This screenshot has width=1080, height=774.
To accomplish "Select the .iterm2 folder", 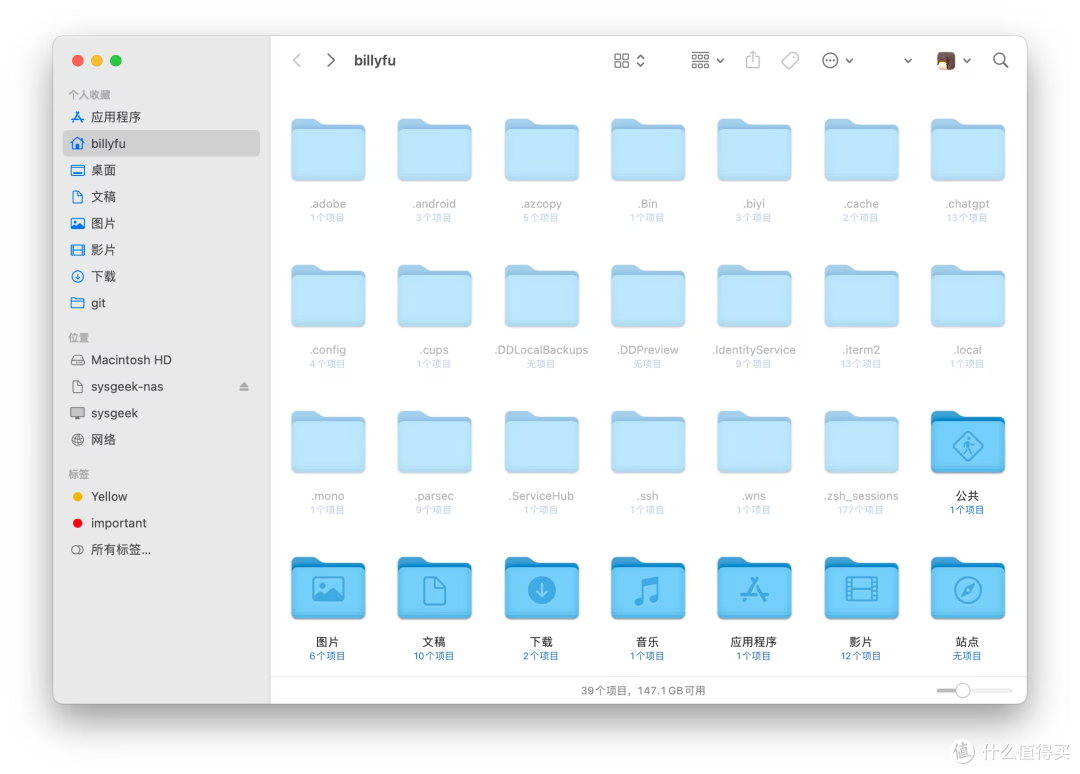I will 861,296.
